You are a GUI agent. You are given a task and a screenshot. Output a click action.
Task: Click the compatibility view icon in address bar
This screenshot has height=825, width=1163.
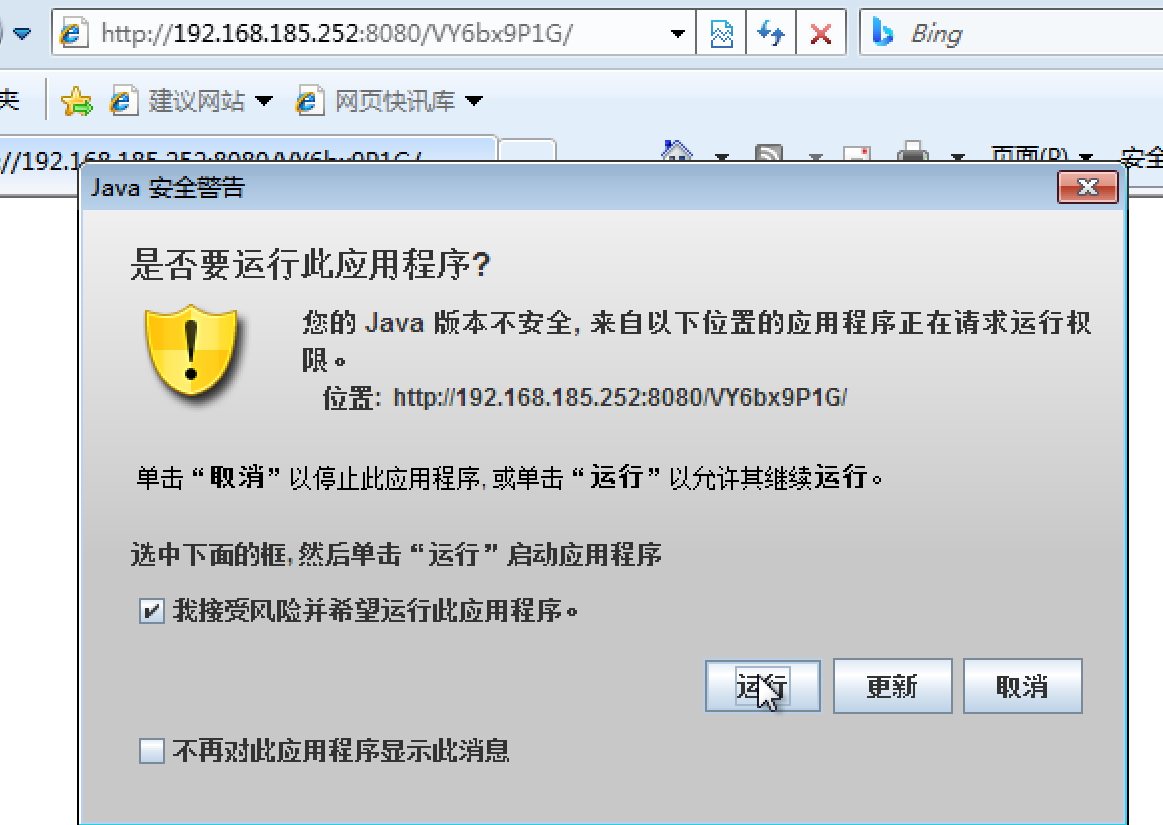pos(721,33)
